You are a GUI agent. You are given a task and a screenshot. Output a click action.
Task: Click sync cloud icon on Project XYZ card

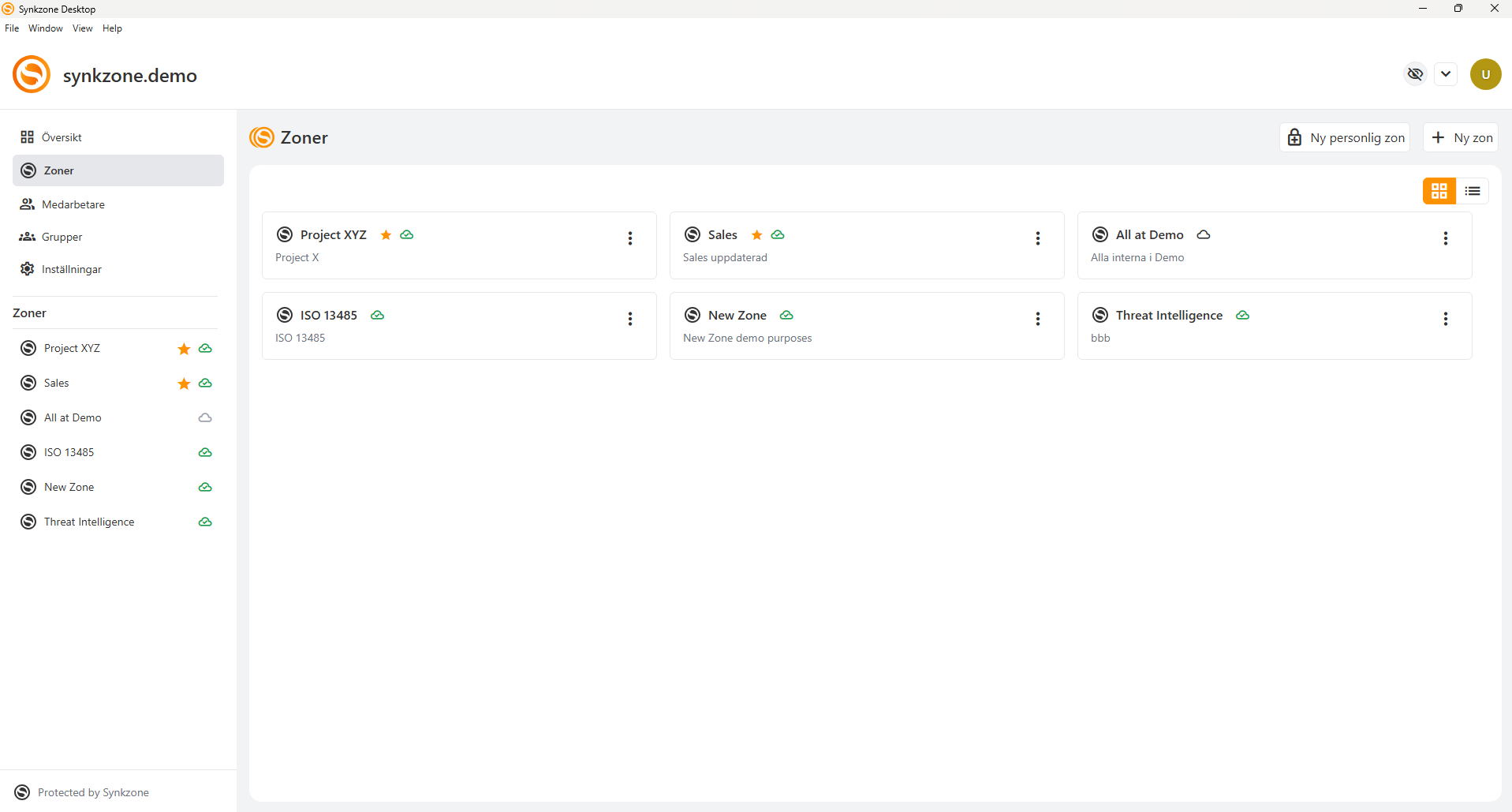[x=407, y=235]
